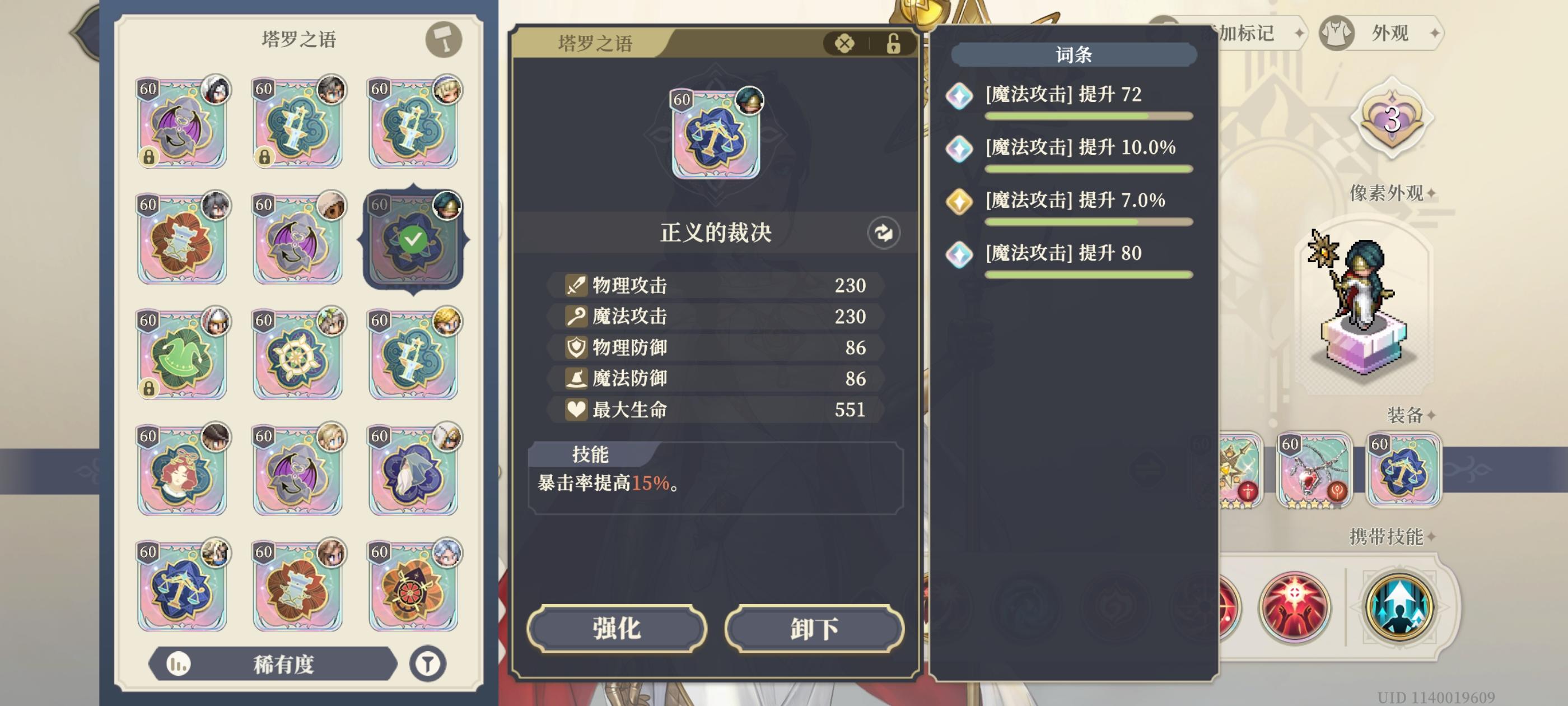This screenshot has width=1568, height=706.
Task: Toggle the checked justice scales card selection
Action: pyautogui.click(x=413, y=239)
